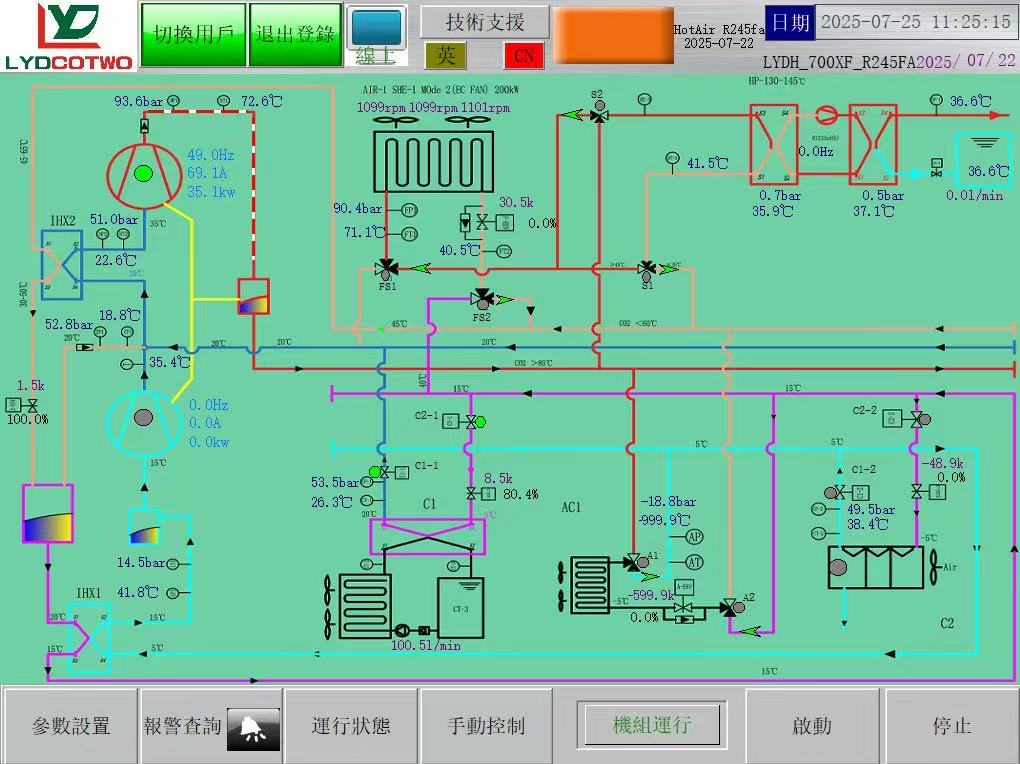The height and width of the screenshot is (764, 1020).
Task: Switch language to English button
Action: (x=446, y=55)
